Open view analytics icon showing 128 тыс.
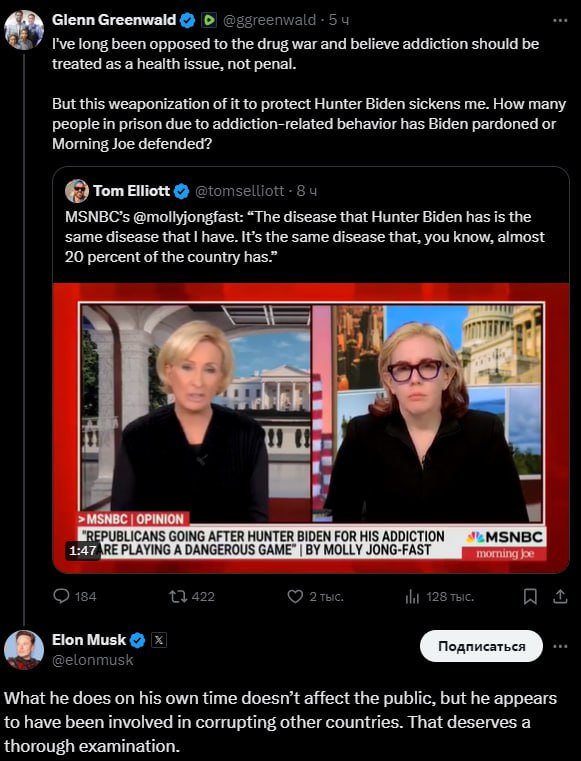The height and width of the screenshot is (761, 581). 412,596
